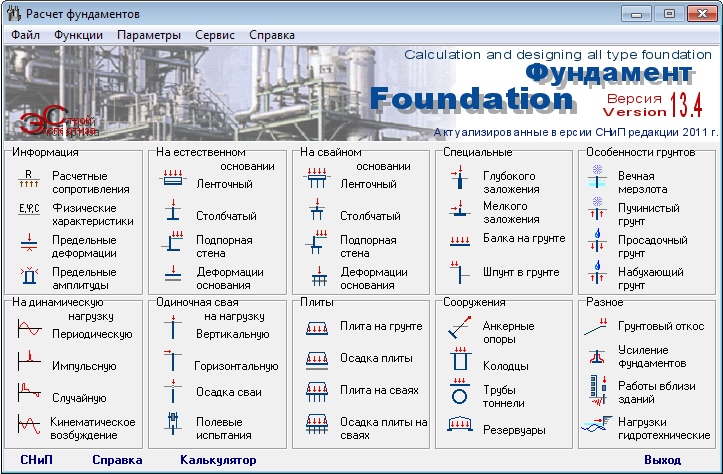Click the Колодцы text label
This screenshot has width=723, height=474.
pyautogui.click(x=506, y=366)
